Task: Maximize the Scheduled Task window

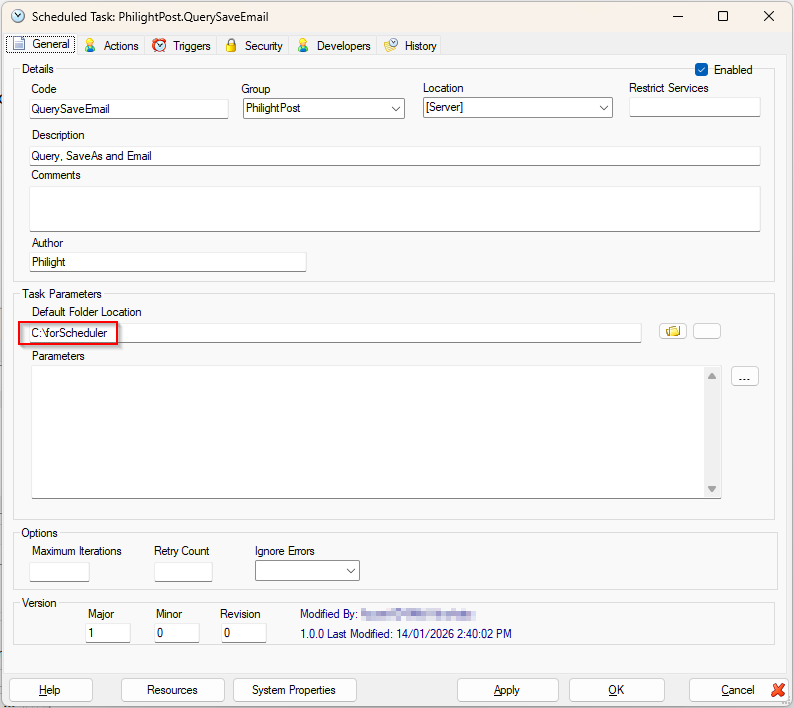Action: pyautogui.click(x=723, y=16)
